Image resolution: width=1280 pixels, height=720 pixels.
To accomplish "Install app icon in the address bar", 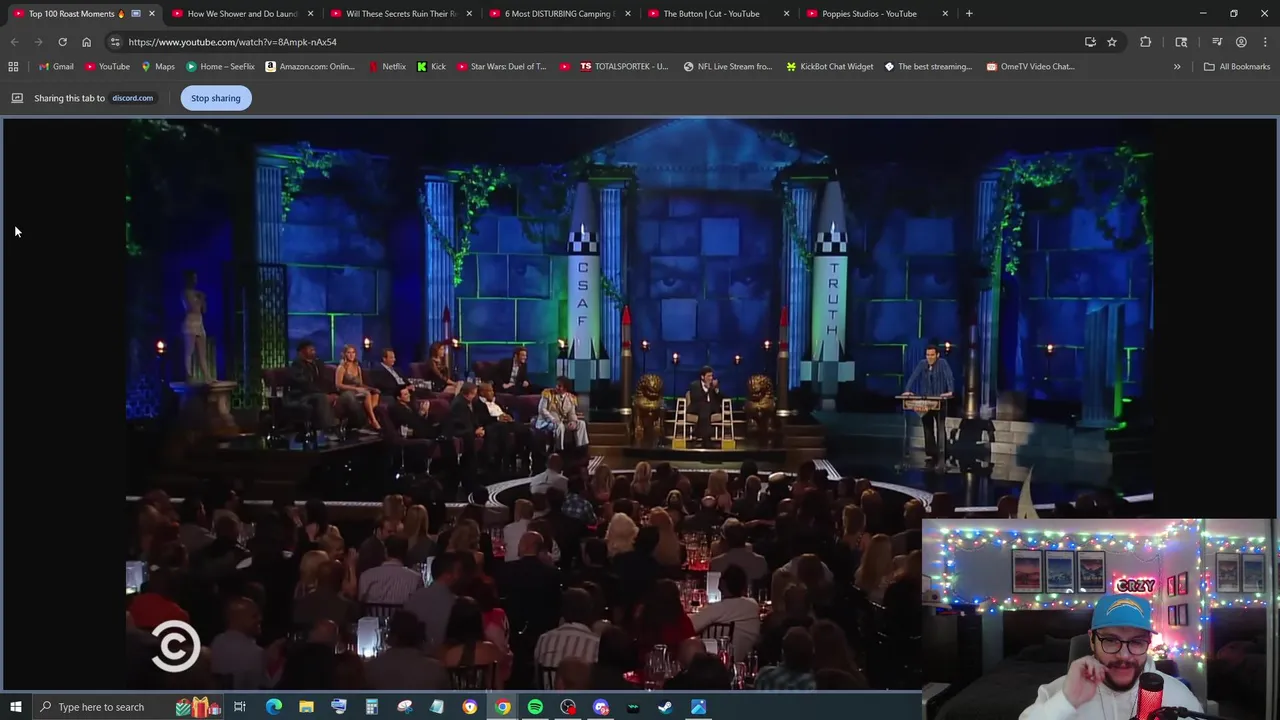I will [1090, 42].
